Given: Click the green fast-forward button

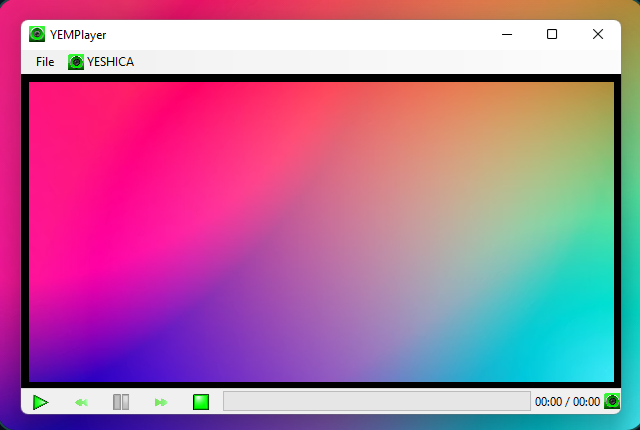Looking at the screenshot, I should point(161,403).
